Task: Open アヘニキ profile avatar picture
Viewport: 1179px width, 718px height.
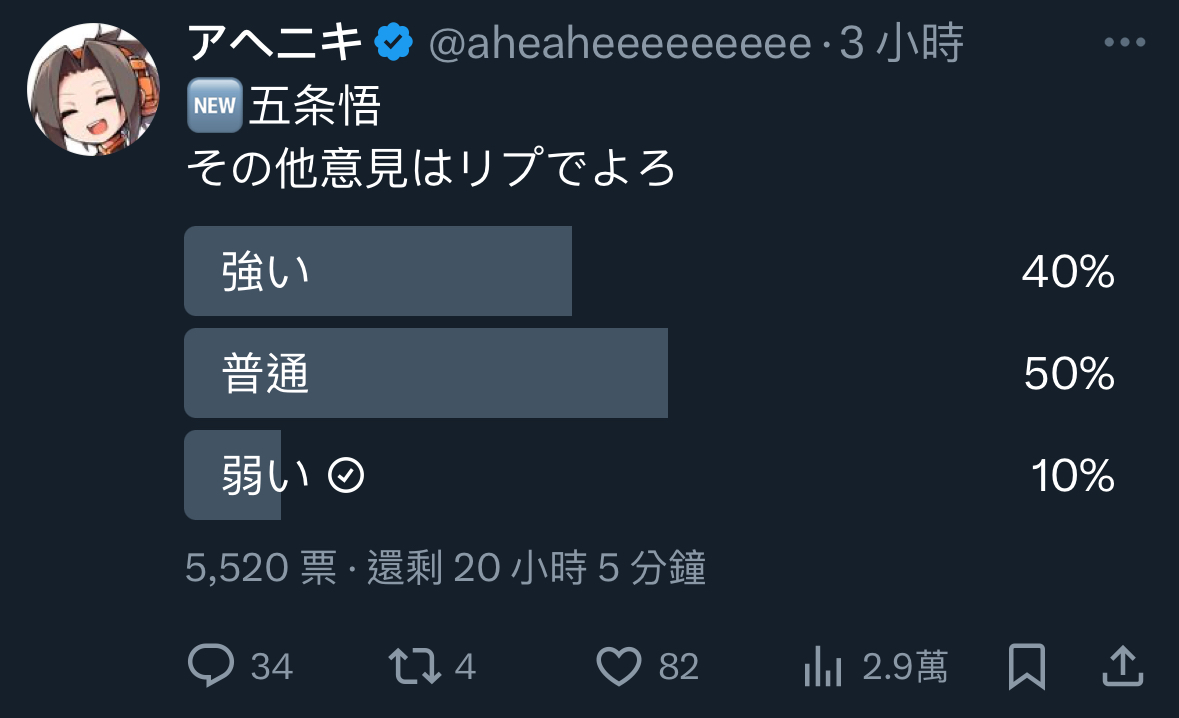Action: (x=93, y=89)
